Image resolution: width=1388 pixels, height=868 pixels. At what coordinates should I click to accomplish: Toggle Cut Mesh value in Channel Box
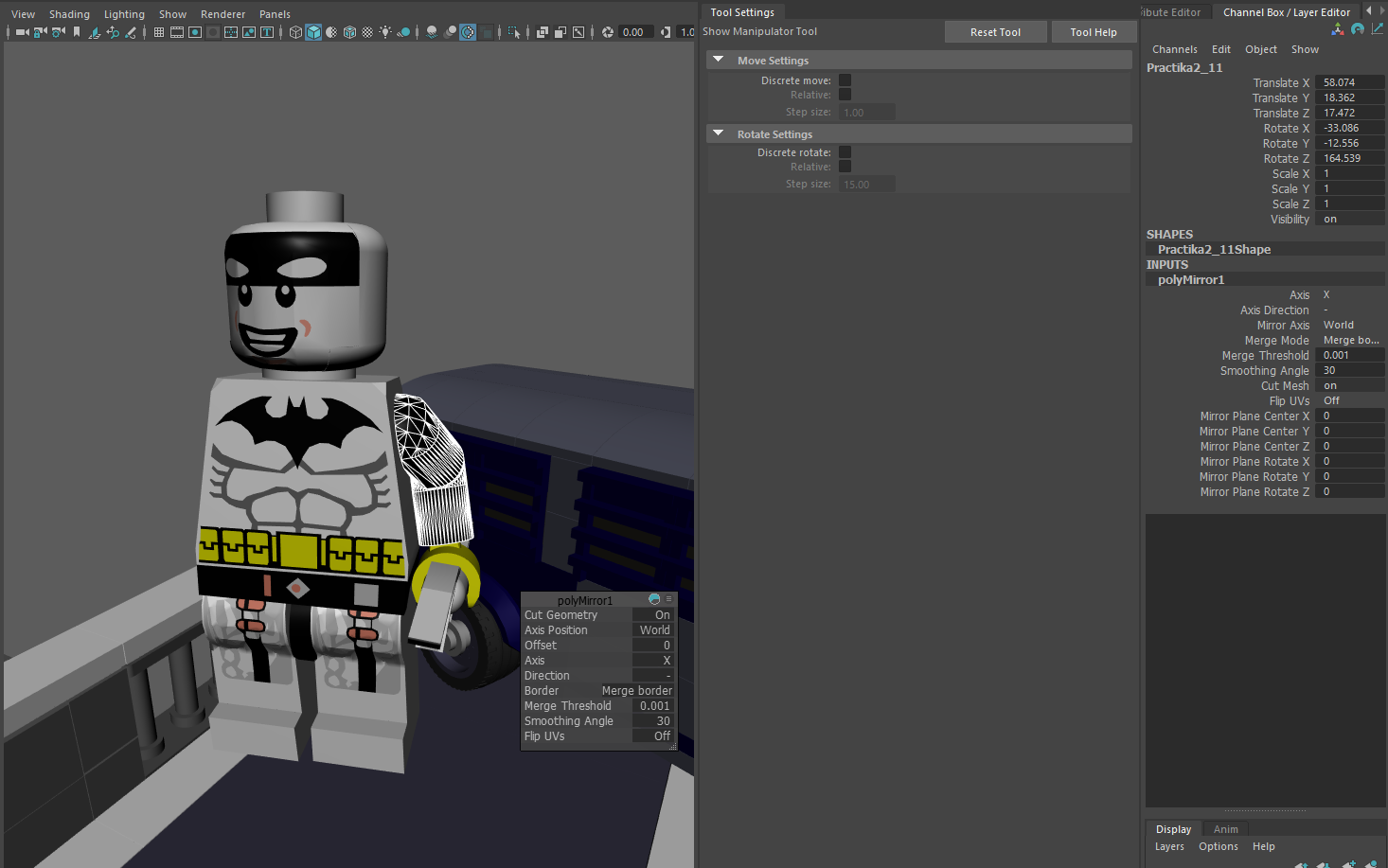pos(1349,386)
